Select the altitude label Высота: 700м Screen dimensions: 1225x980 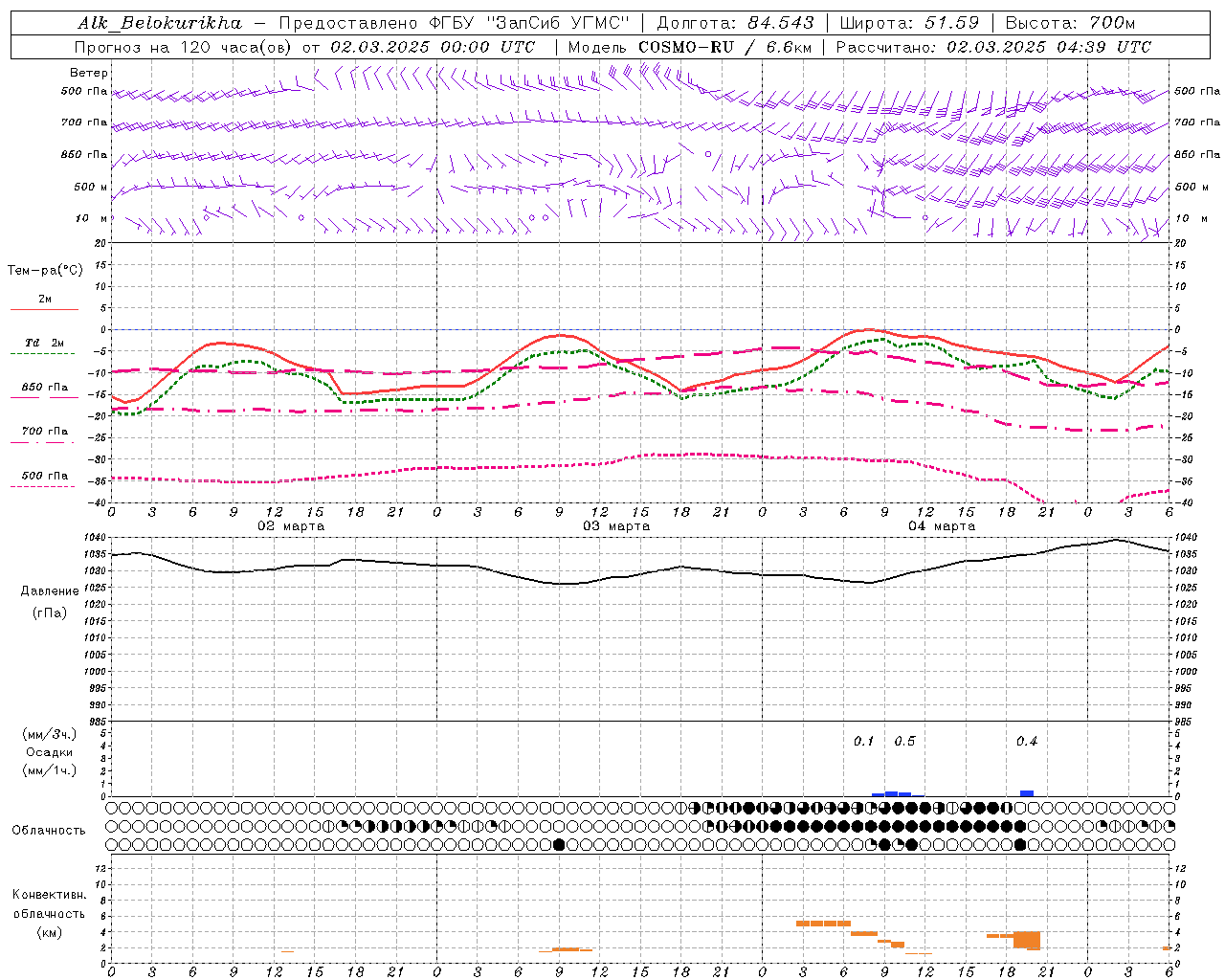1070,23
